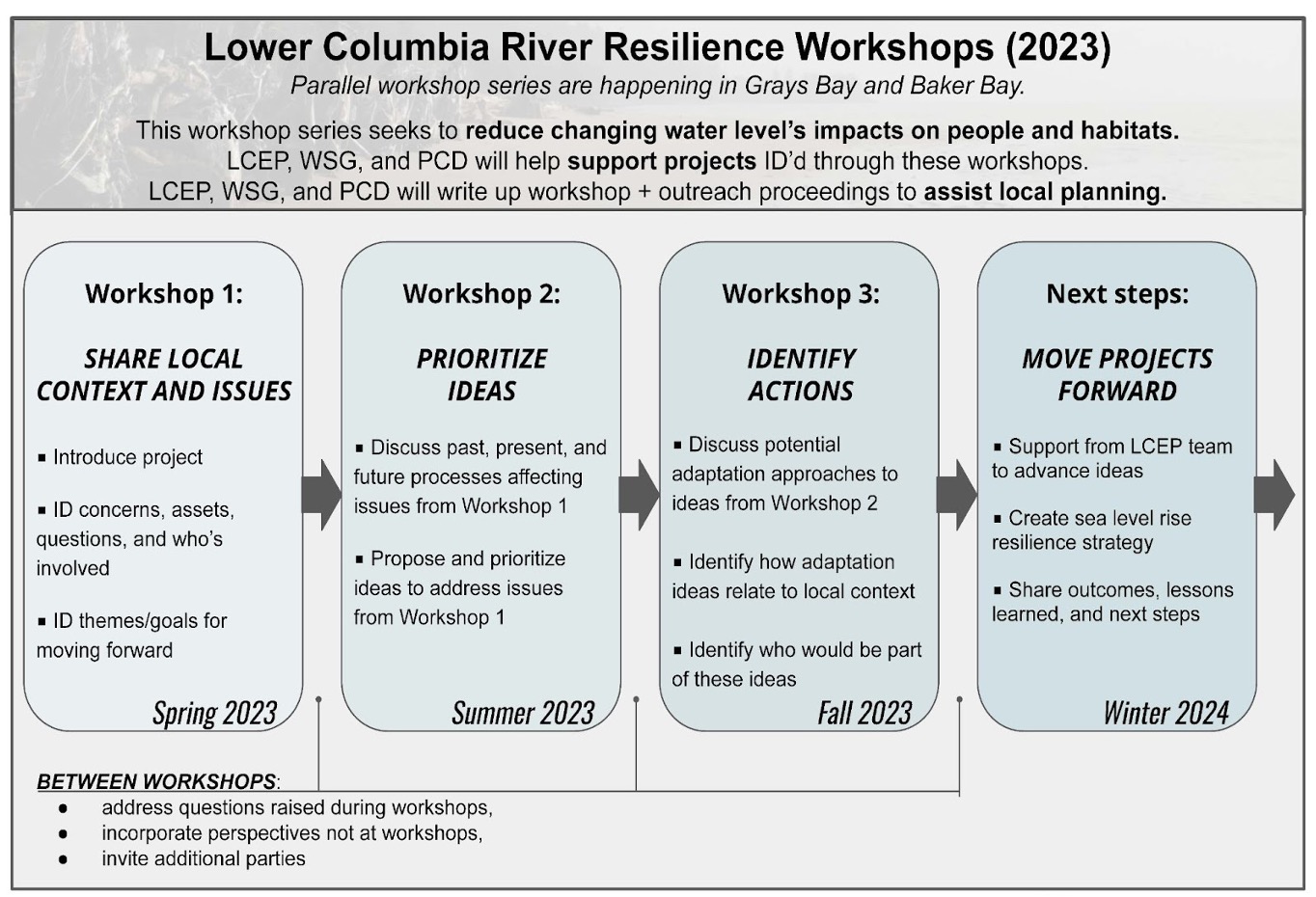Select the 'Workshop 1:' heading

tap(164, 294)
